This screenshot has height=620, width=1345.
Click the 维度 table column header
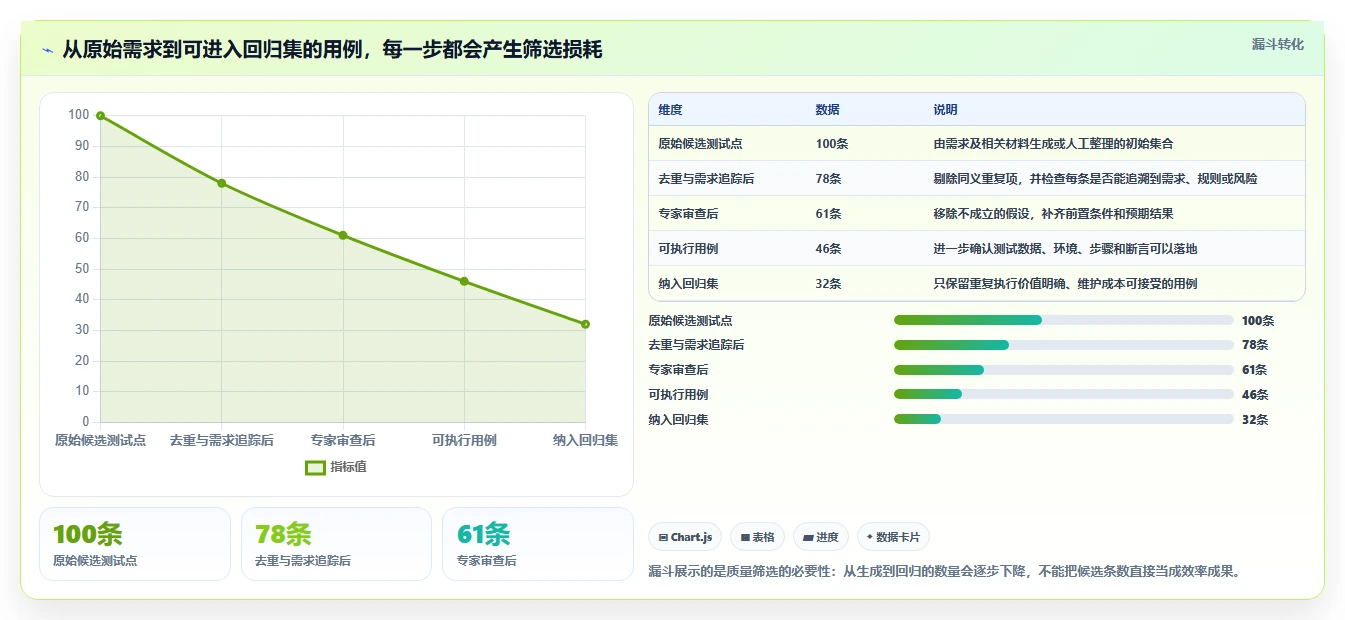click(670, 110)
